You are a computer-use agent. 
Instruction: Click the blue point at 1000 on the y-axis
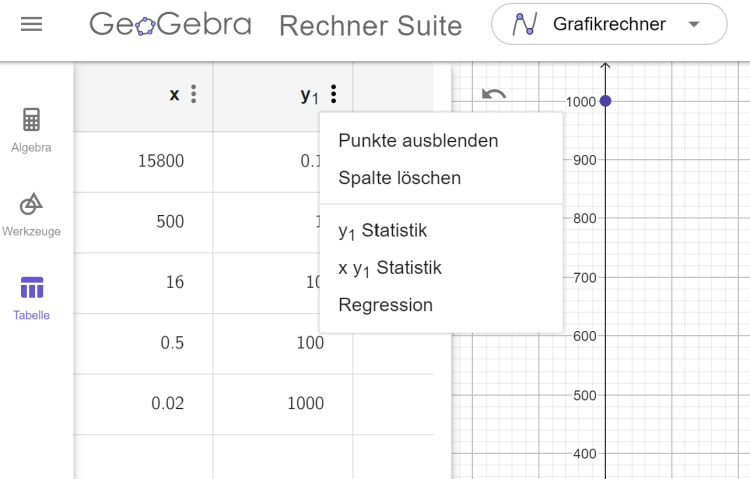[x=606, y=101]
